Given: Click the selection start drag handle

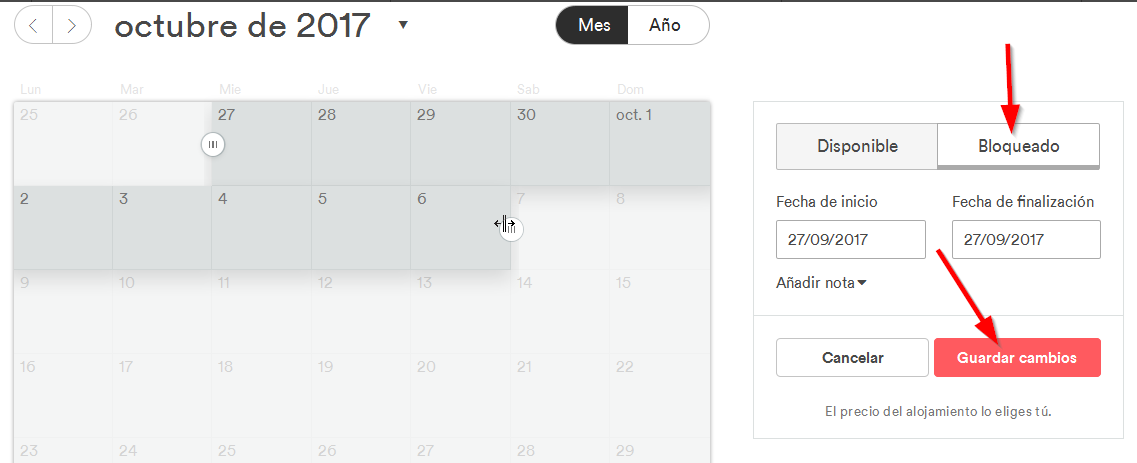Looking at the screenshot, I should [212, 145].
